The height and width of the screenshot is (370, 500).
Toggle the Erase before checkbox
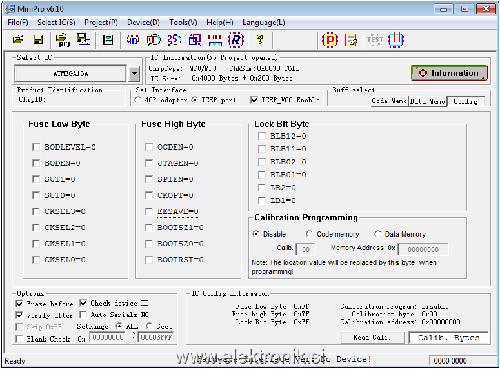tap(19, 303)
